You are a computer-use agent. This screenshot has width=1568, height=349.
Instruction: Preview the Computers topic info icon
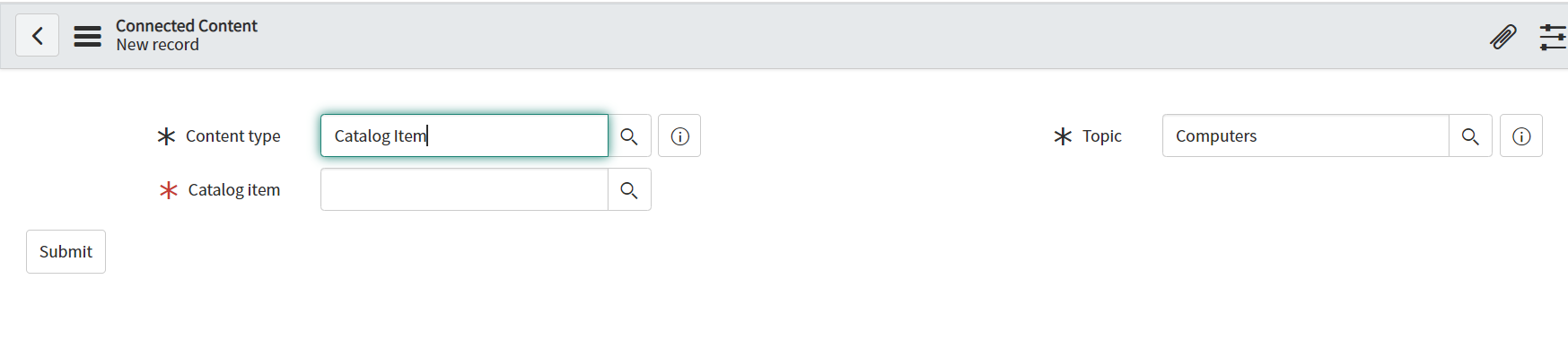coord(1521,136)
